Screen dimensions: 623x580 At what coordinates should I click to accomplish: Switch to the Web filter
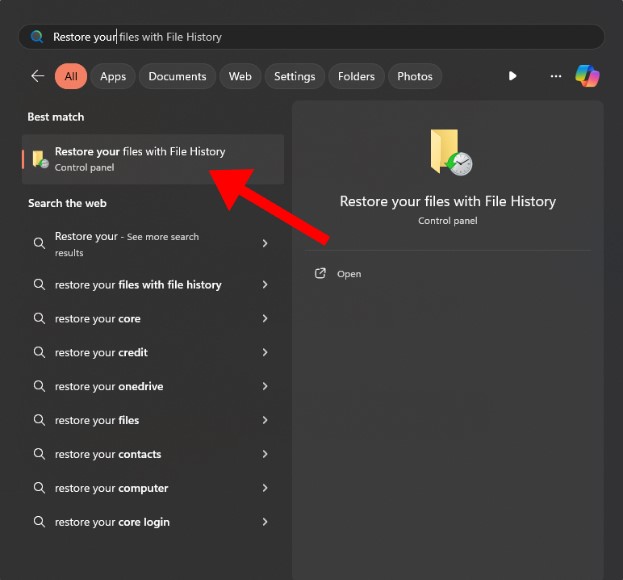(x=240, y=76)
